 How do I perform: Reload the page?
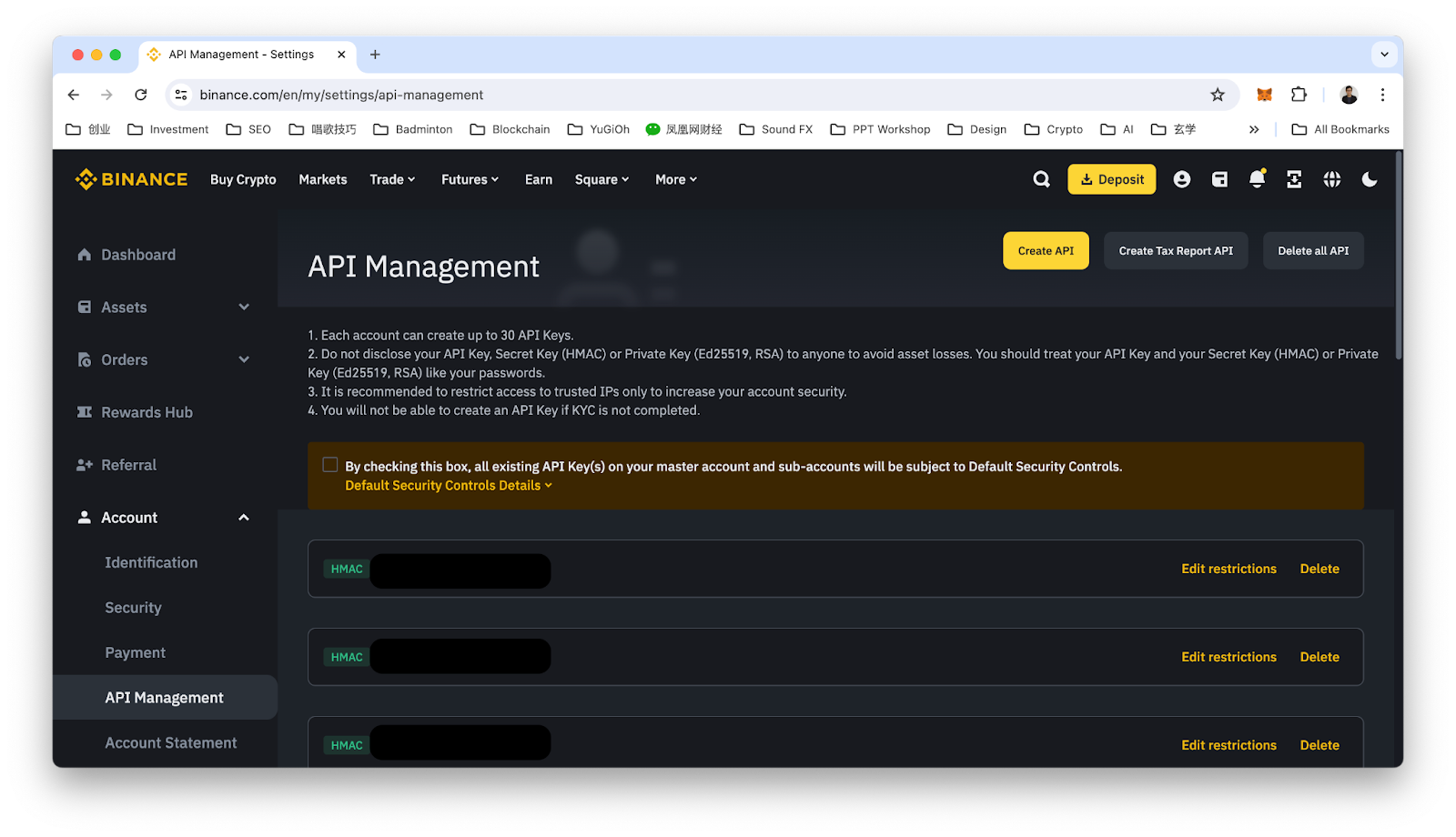[141, 95]
